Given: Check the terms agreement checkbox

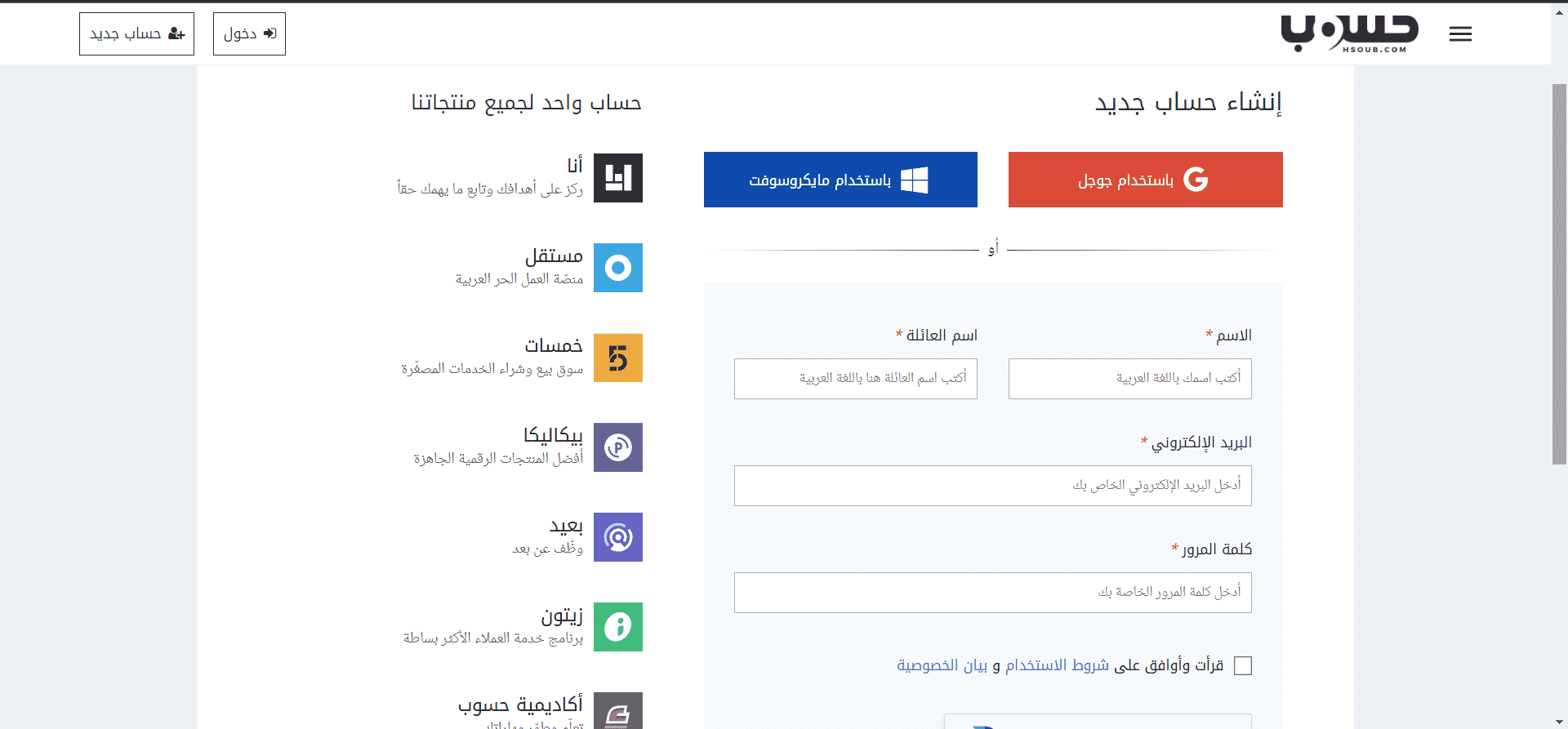Looking at the screenshot, I should [x=1243, y=666].
